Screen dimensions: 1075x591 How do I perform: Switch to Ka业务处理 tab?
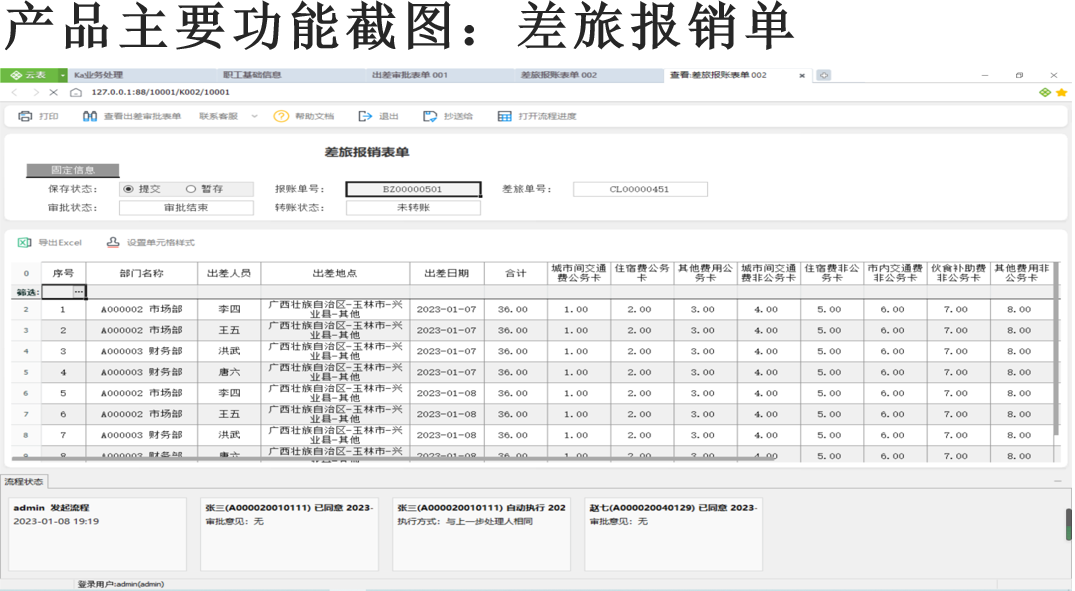[x=141, y=75]
